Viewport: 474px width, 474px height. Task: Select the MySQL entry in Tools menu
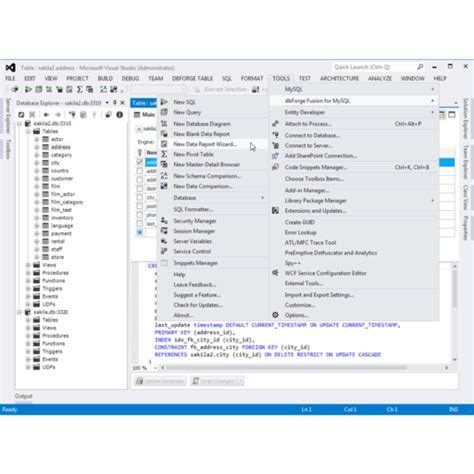pyautogui.click(x=354, y=89)
